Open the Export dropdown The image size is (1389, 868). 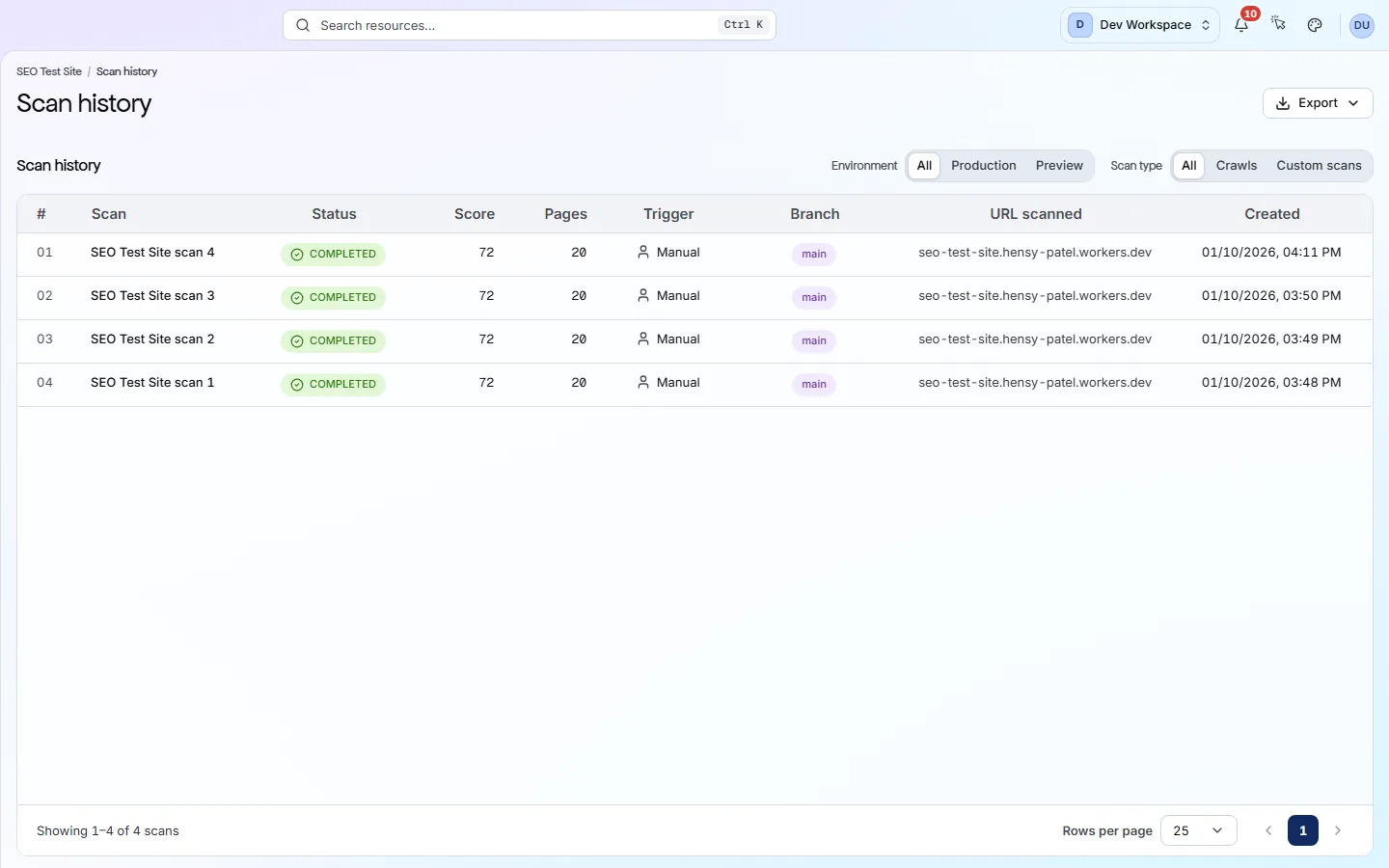(x=1318, y=103)
